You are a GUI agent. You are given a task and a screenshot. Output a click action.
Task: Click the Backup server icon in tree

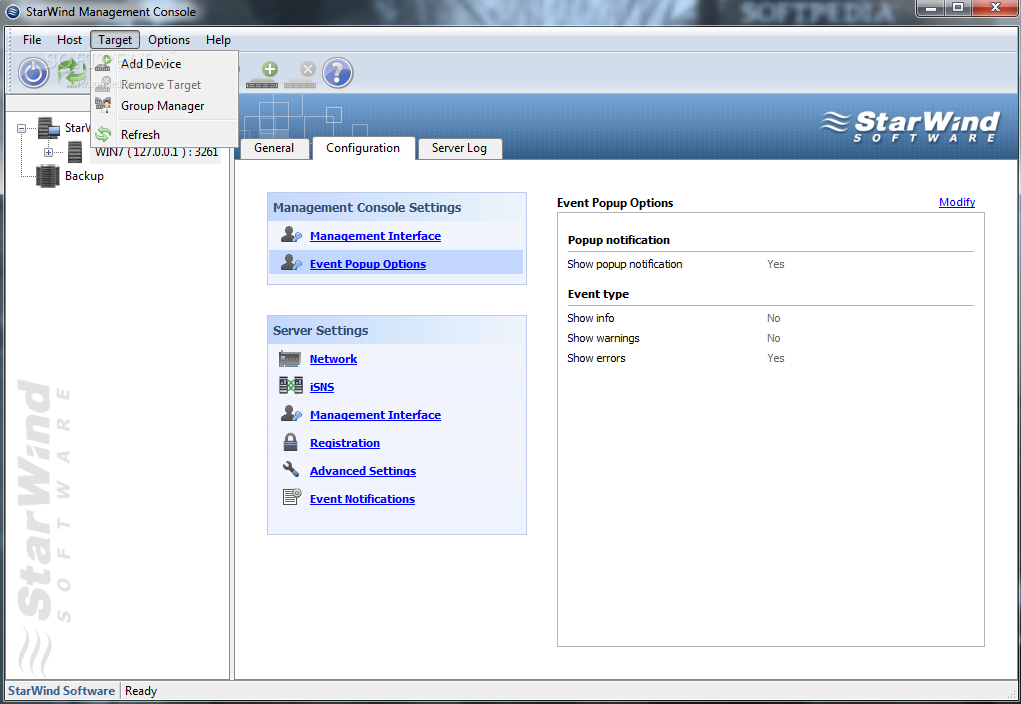pos(48,176)
